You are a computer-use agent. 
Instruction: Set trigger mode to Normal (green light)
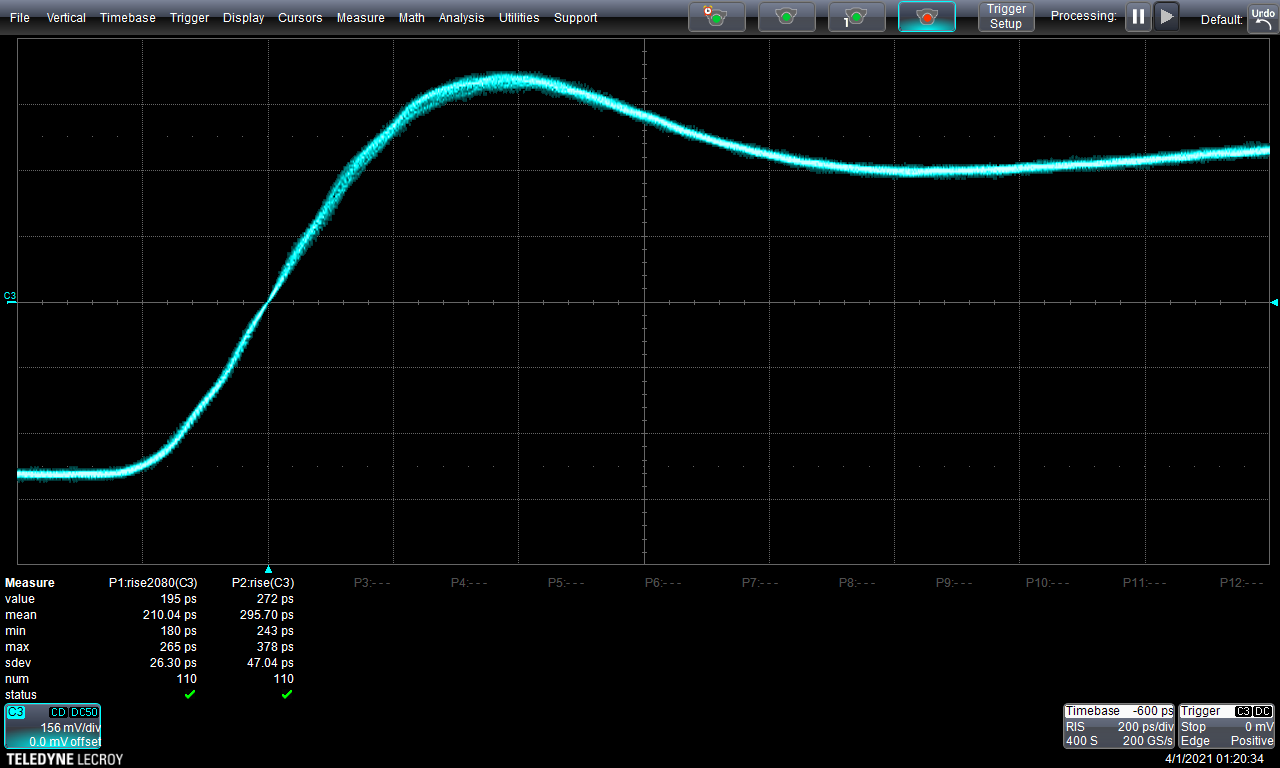point(787,16)
